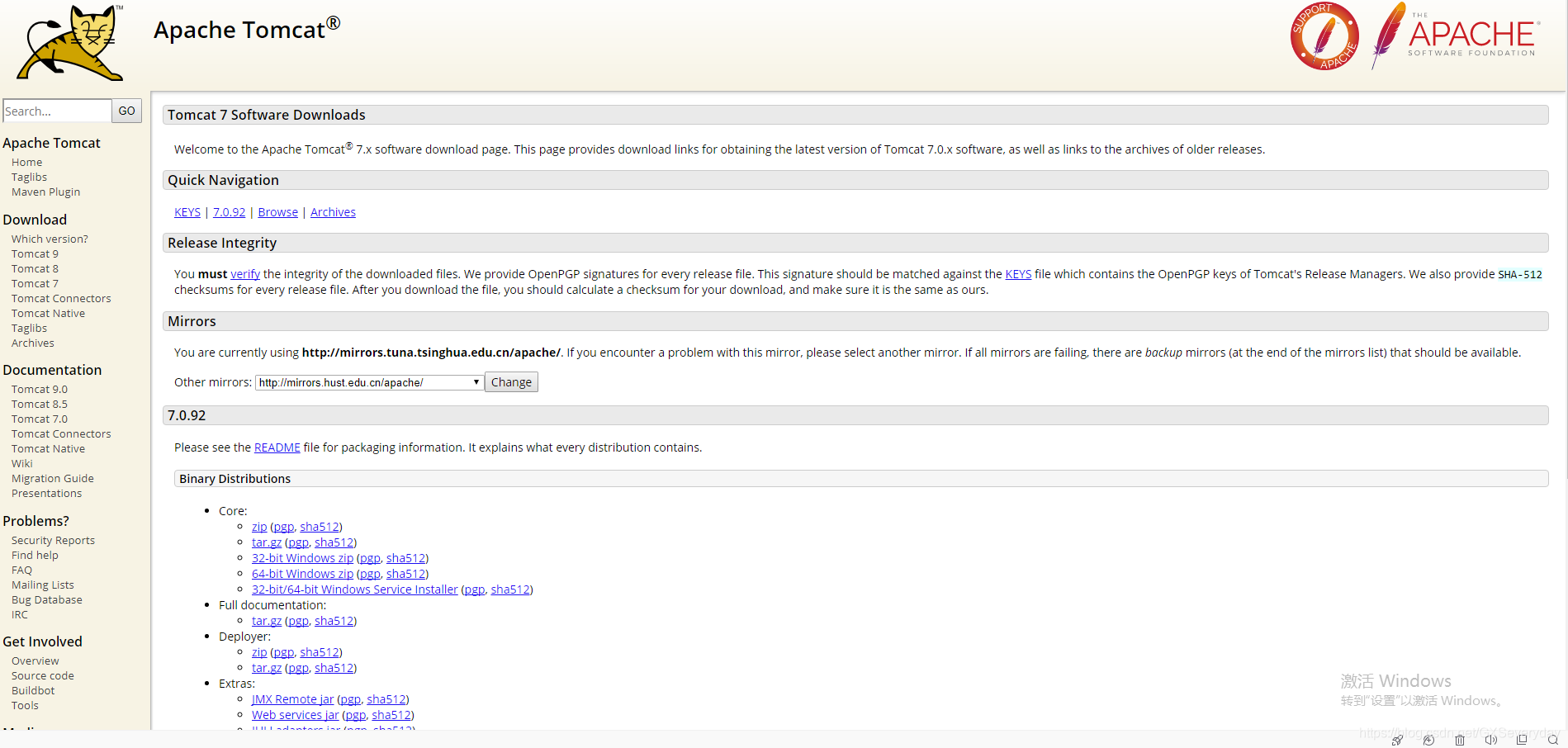The image size is (1568, 748).
Task: Open the Browse link
Action: click(277, 212)
